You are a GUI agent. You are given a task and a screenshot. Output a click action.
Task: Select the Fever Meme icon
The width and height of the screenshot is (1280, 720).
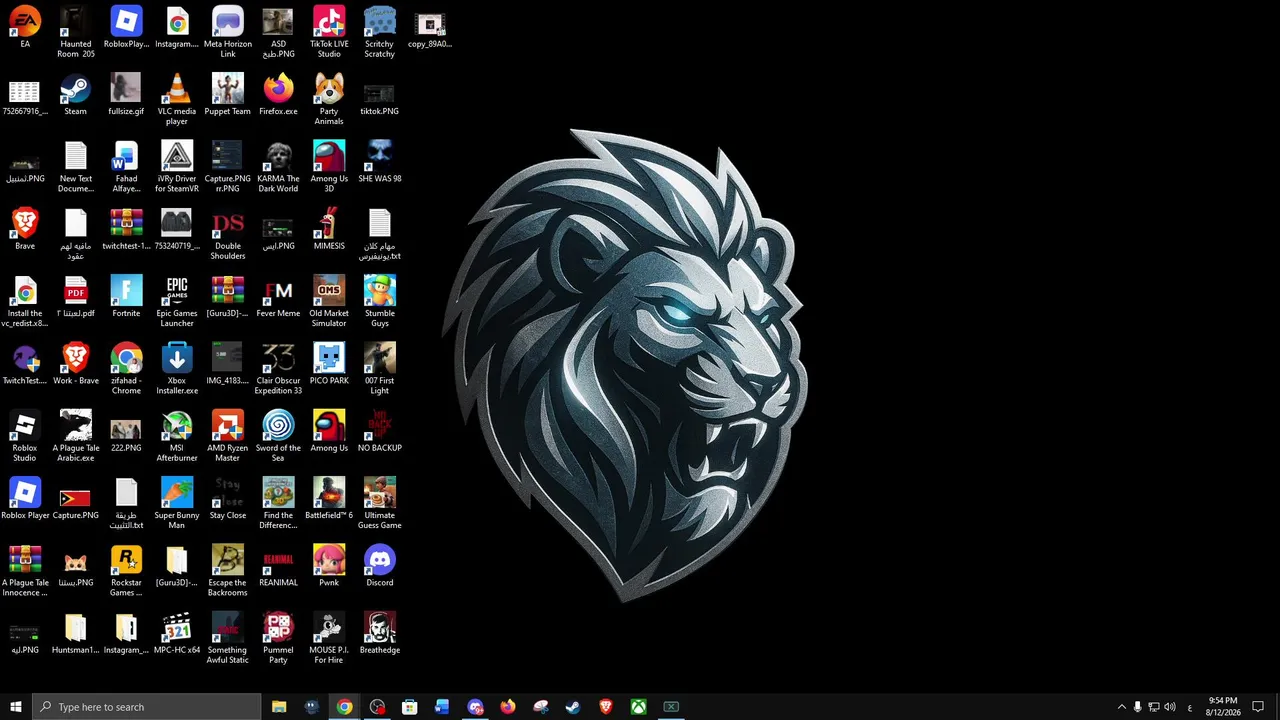(x=278, y=295)
